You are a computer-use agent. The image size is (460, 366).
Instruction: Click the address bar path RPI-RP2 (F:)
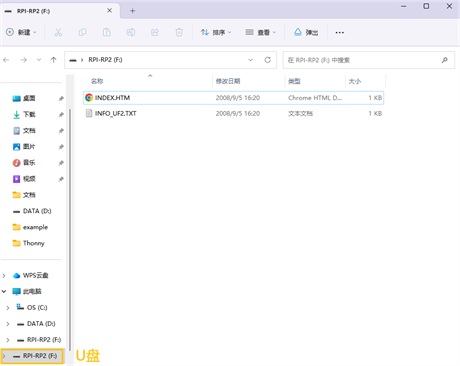point(105,60)
